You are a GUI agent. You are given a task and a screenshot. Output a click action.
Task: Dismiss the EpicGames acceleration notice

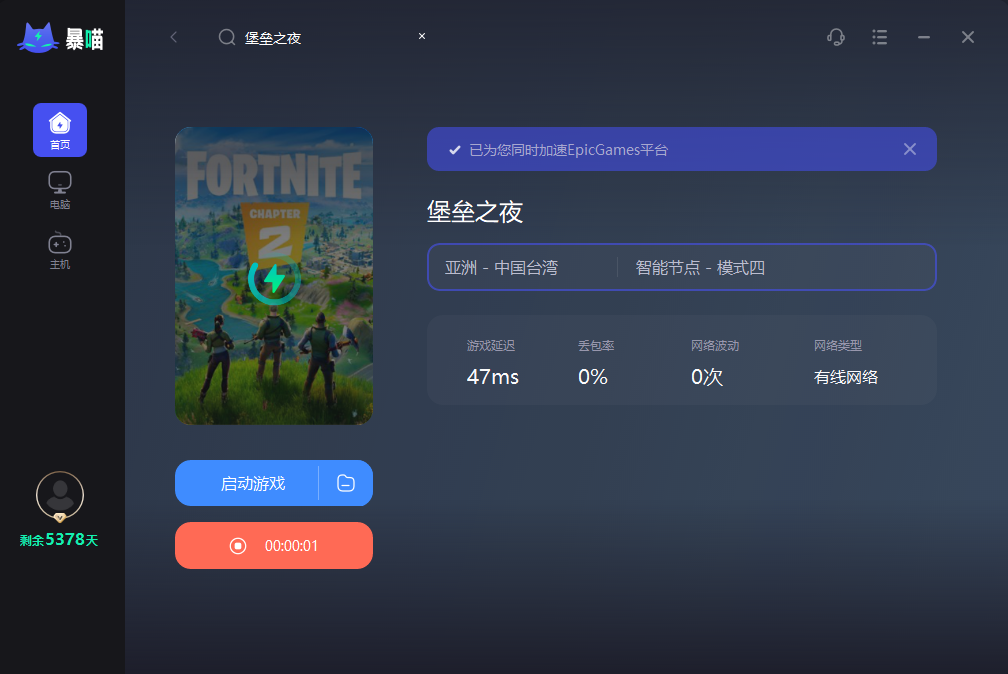[910, 149]
